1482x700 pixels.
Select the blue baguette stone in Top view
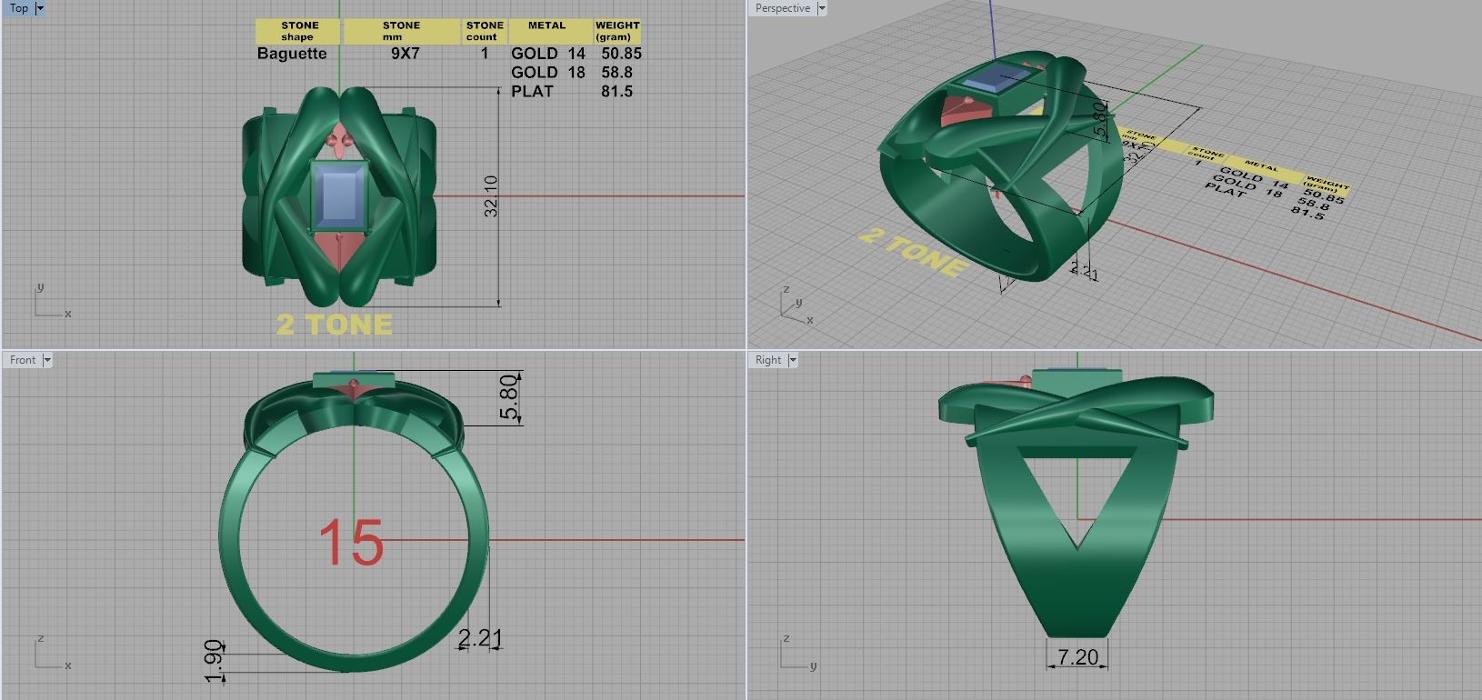(340, 197)
